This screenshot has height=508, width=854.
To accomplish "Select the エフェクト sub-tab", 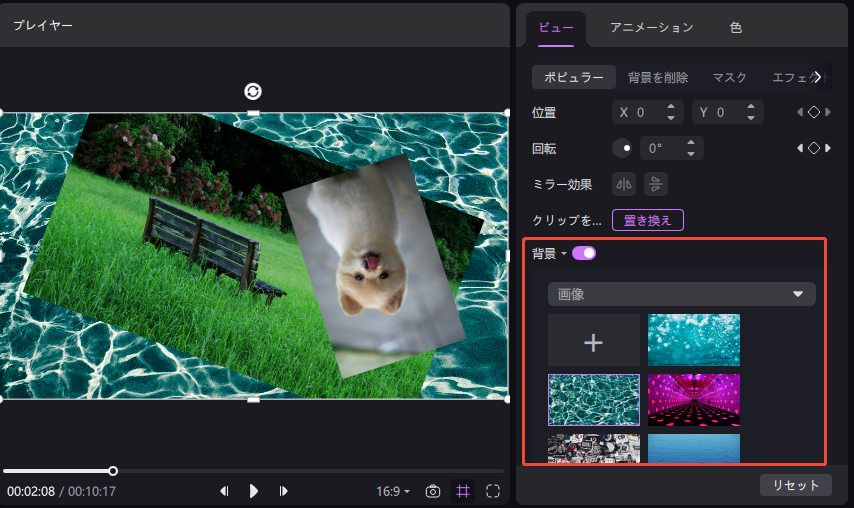I will click(792, 77).
